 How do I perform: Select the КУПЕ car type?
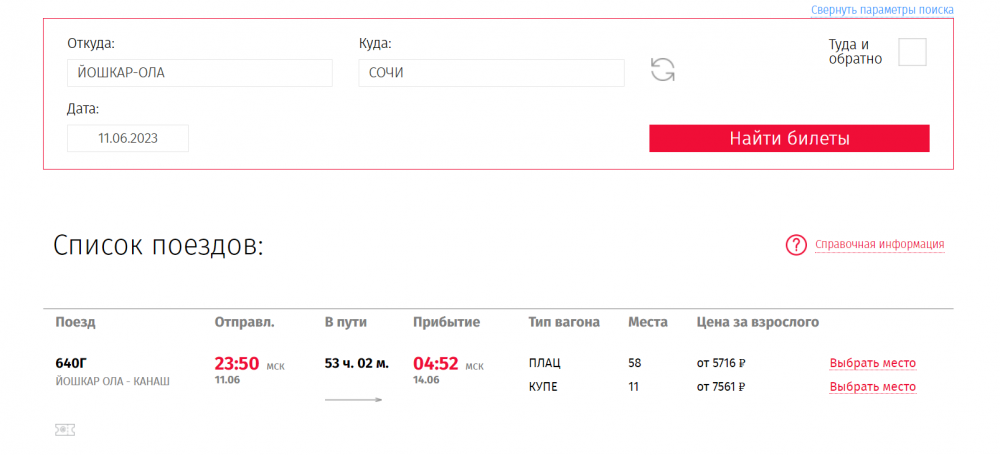click(x=543, y=387)
